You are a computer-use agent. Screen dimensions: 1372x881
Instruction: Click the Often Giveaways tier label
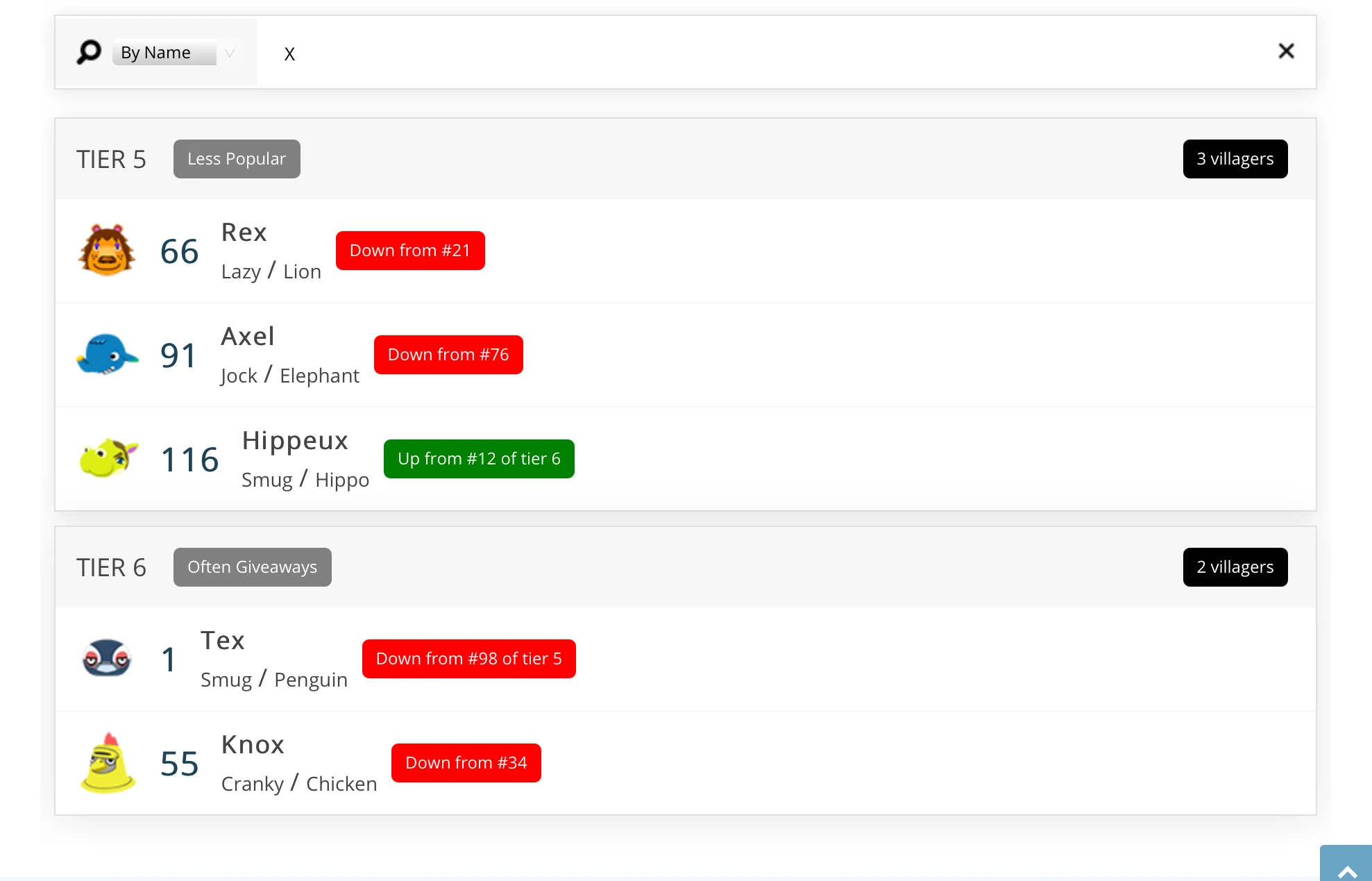252,567
